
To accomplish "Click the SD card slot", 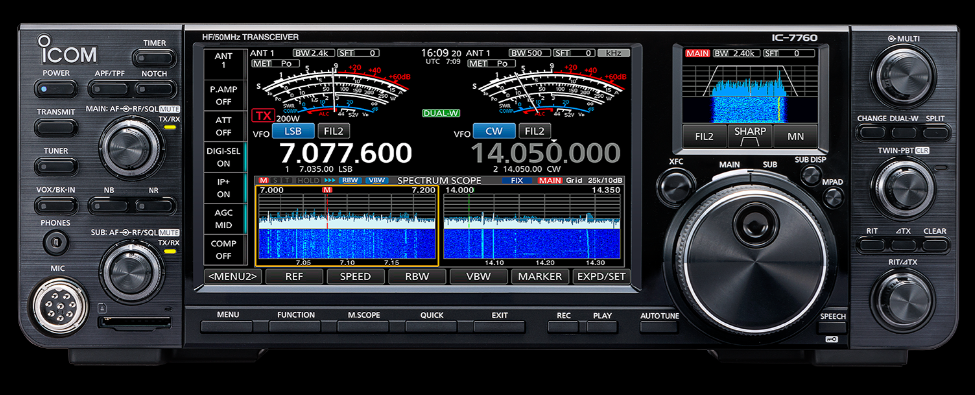I will click(135, 322).
